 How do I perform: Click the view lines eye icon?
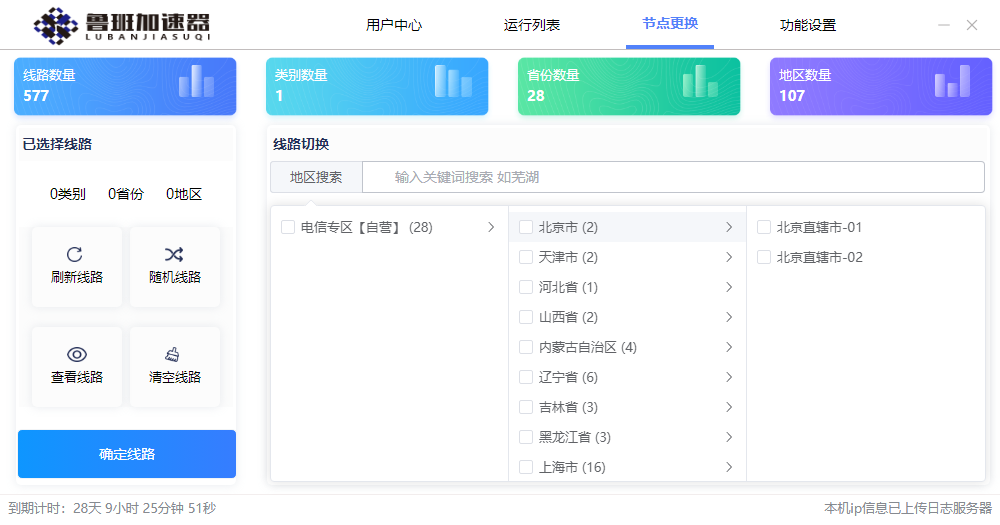(x=77, y=354)
